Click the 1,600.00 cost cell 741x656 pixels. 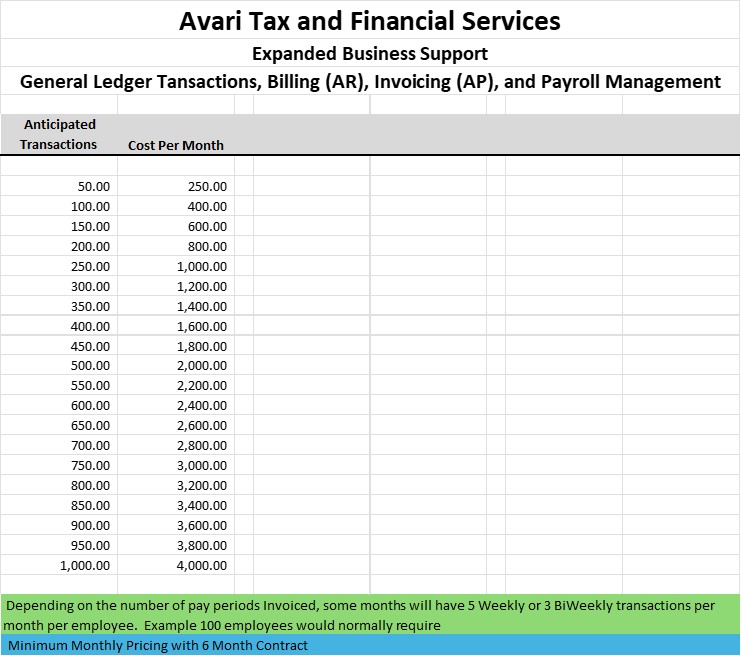(x=202, y=326)
